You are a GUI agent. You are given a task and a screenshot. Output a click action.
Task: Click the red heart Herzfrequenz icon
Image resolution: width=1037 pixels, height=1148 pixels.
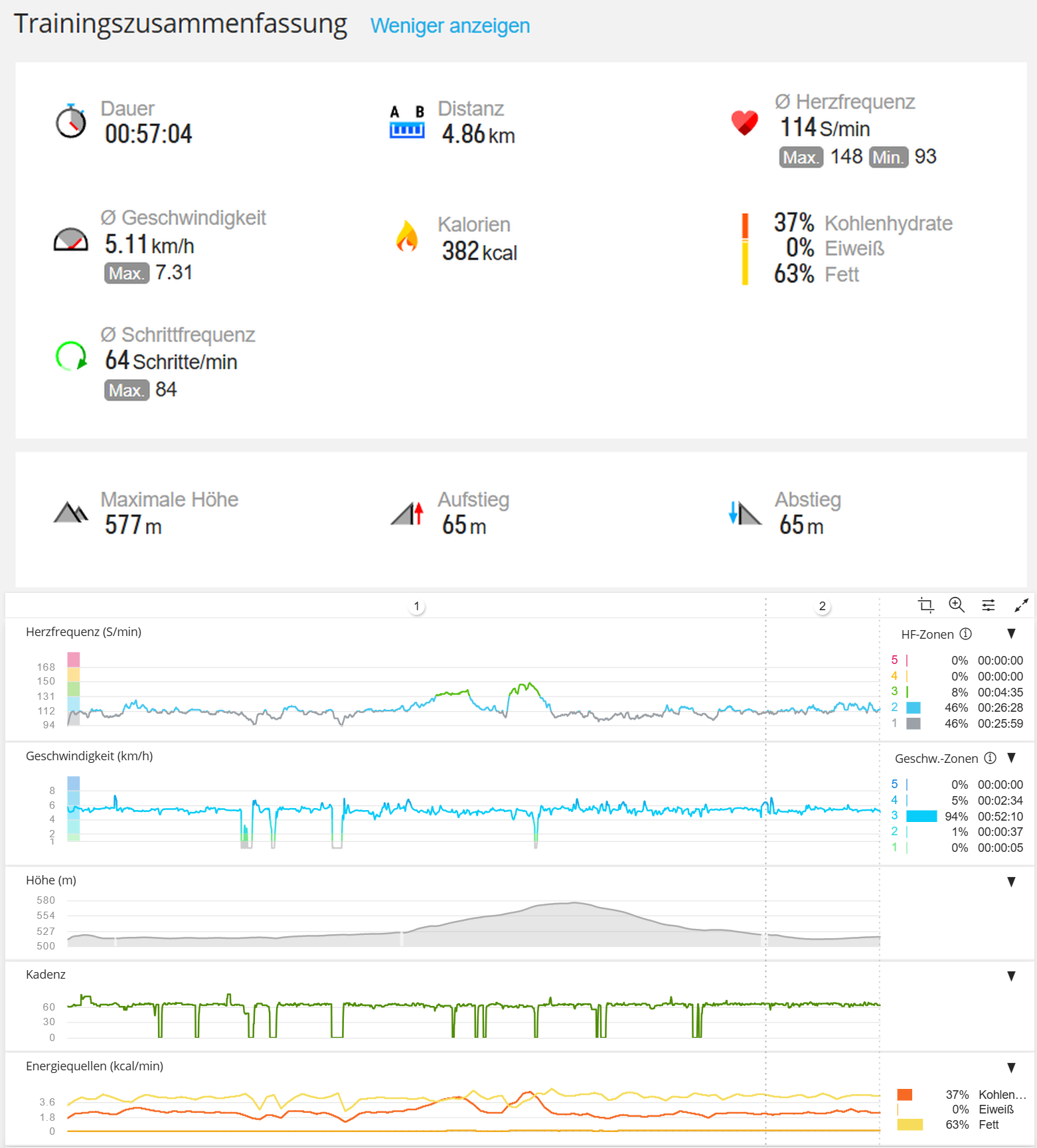(744, 123)
